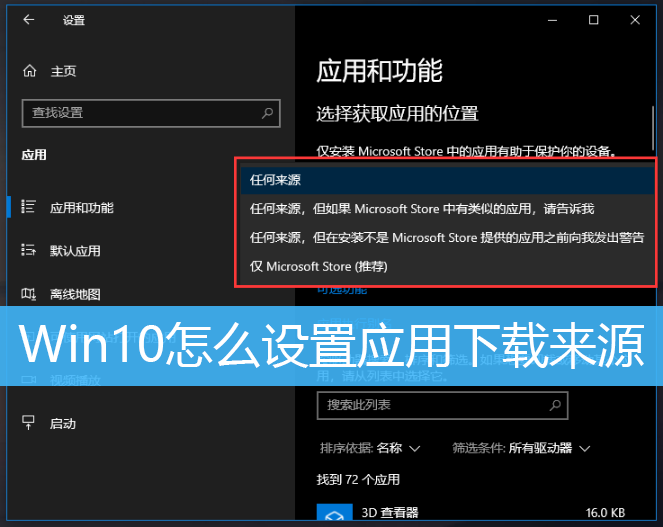Open 默认应用 sidebar icon
The image size is (663, 527).
29,251
